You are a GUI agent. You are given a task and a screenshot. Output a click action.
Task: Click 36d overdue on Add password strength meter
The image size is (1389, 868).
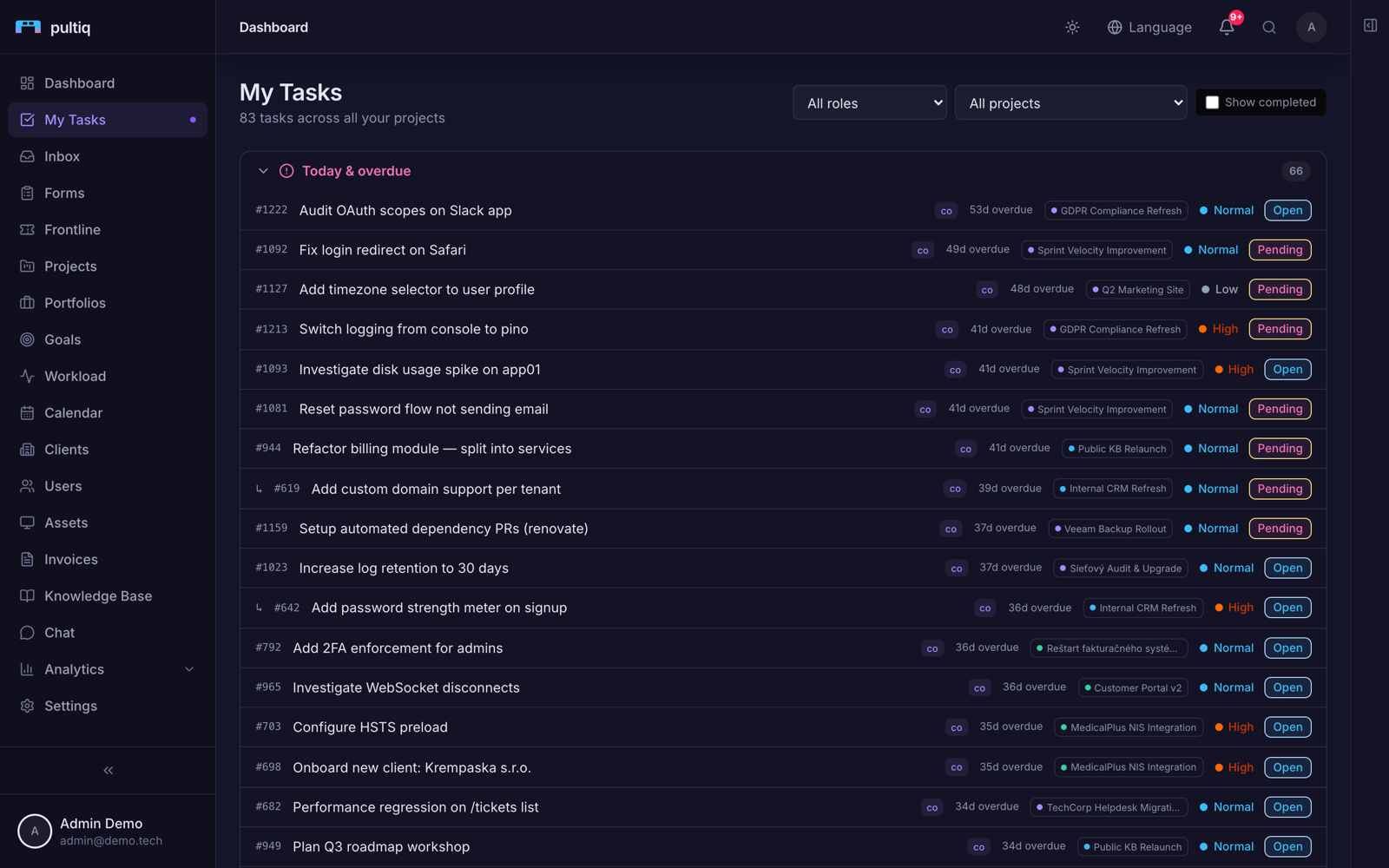(x=1039, y=608)
